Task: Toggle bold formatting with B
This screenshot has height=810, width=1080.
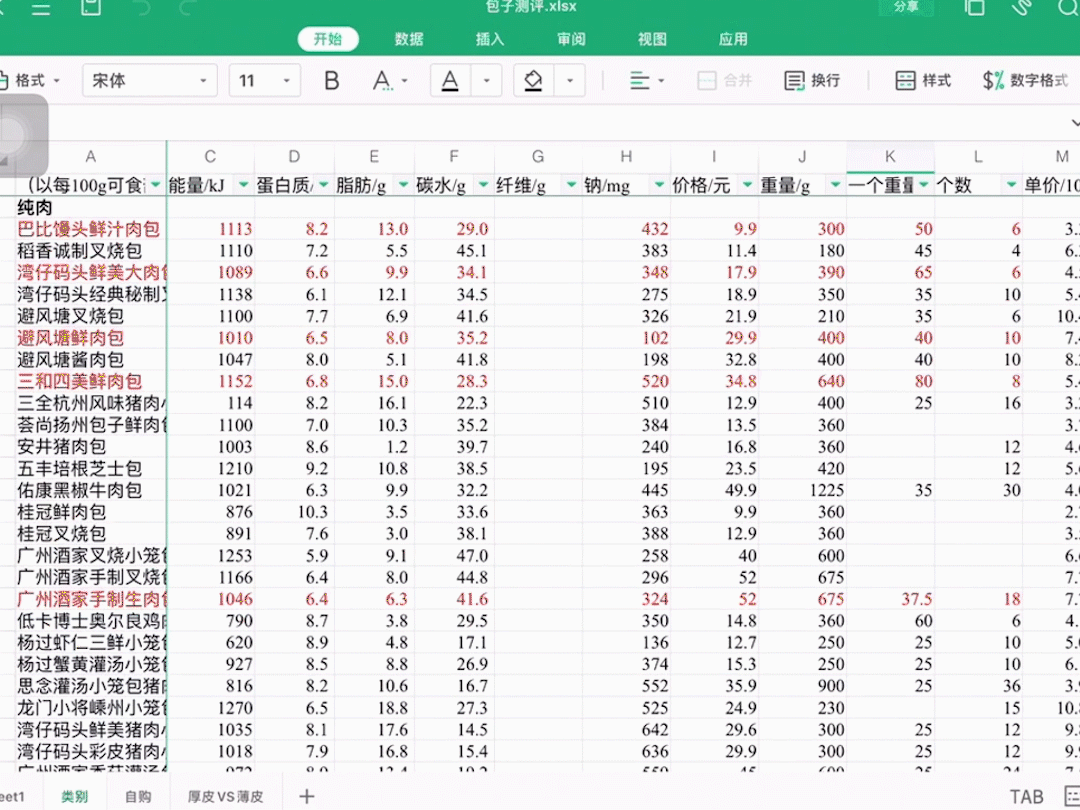Action: [x=331, y=81]
